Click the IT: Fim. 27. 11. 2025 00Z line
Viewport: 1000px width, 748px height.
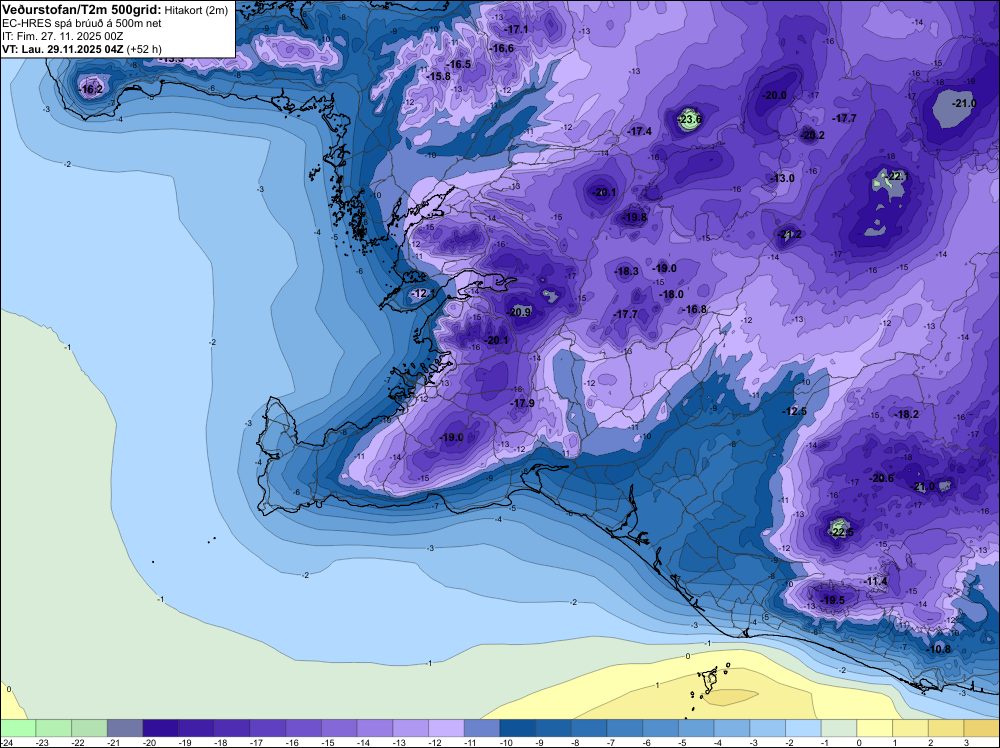(60, 36)
